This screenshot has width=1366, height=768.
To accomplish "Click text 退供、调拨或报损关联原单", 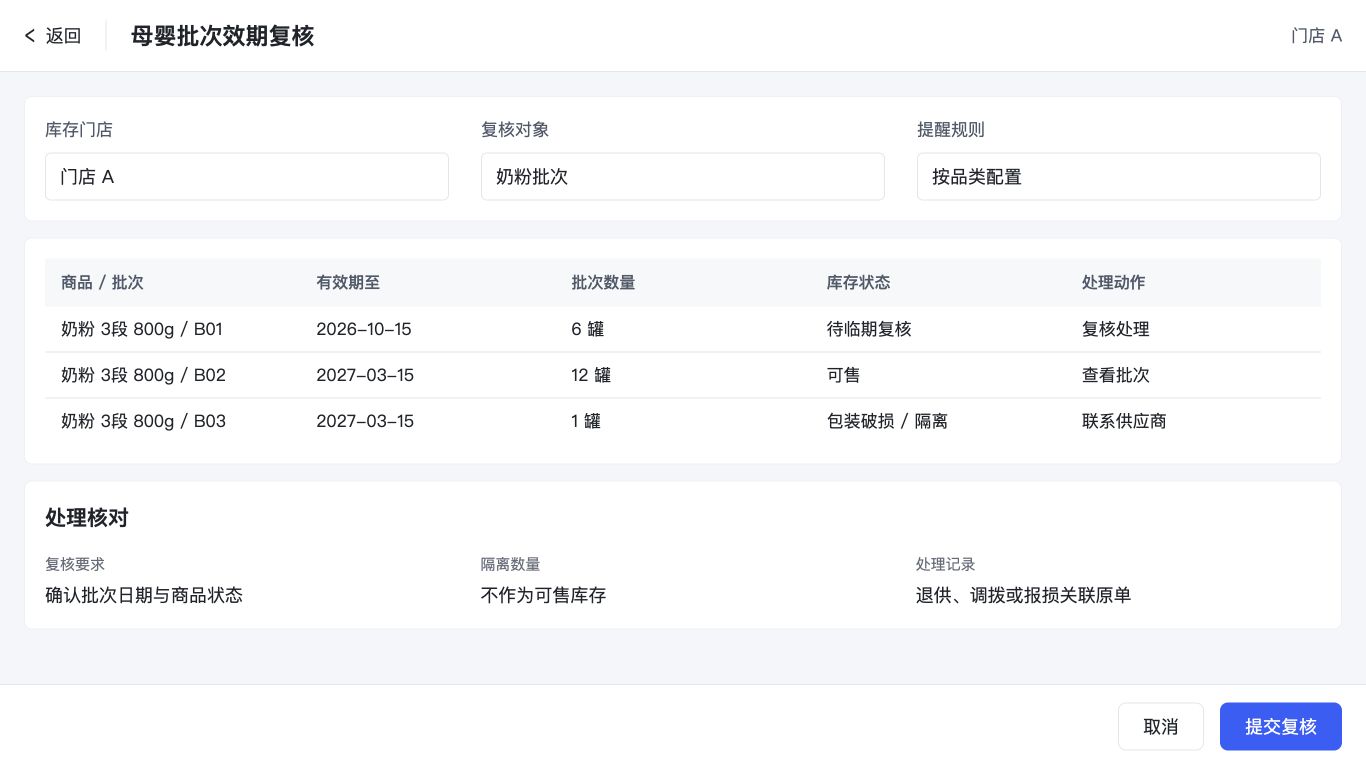I will 1023,595.
